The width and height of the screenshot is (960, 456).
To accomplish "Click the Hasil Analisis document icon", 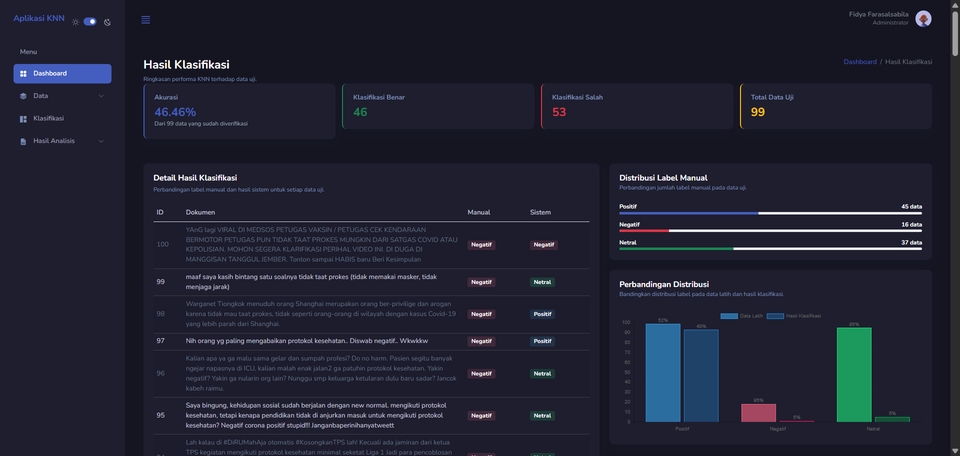I will [x=24, y=141].
